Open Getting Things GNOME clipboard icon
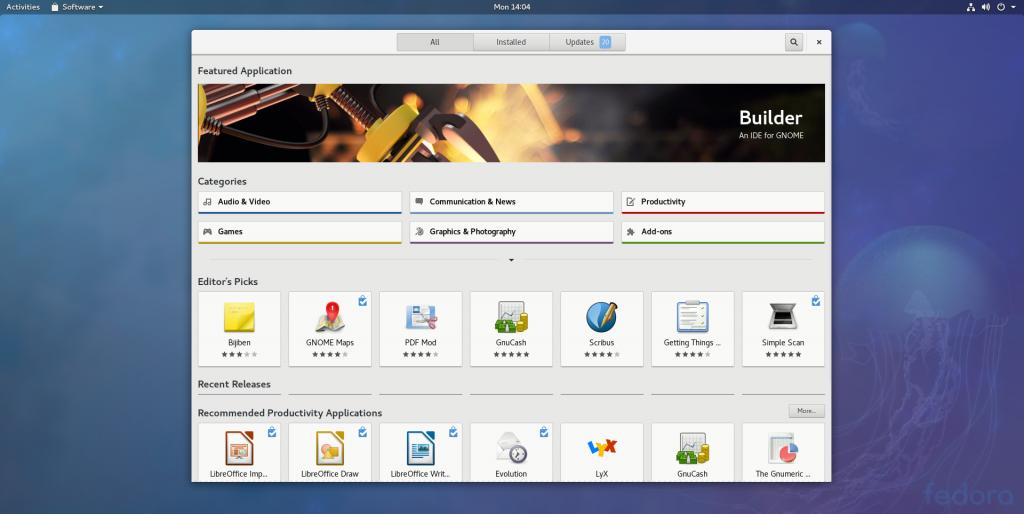This screenshot has height=514, width=1024. [692, 317]
